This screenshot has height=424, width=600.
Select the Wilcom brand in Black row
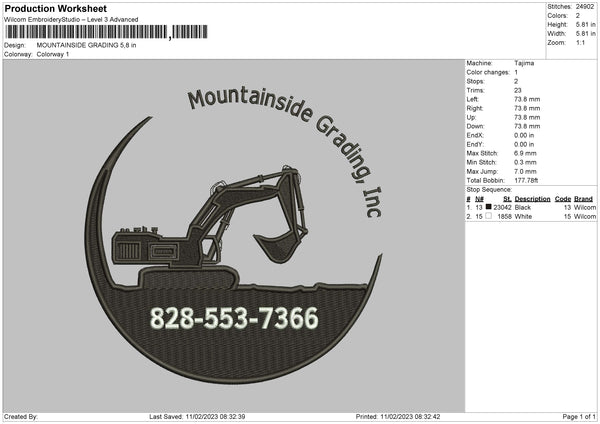[585, 207]
